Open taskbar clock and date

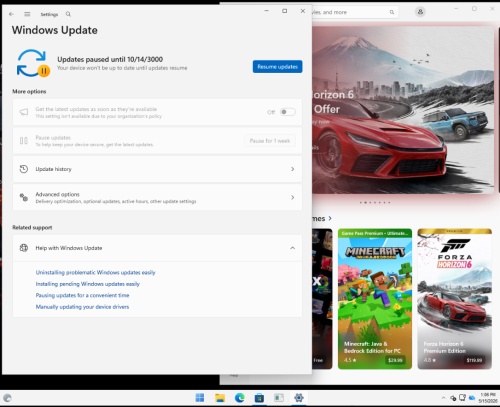(x=488, y=398)
